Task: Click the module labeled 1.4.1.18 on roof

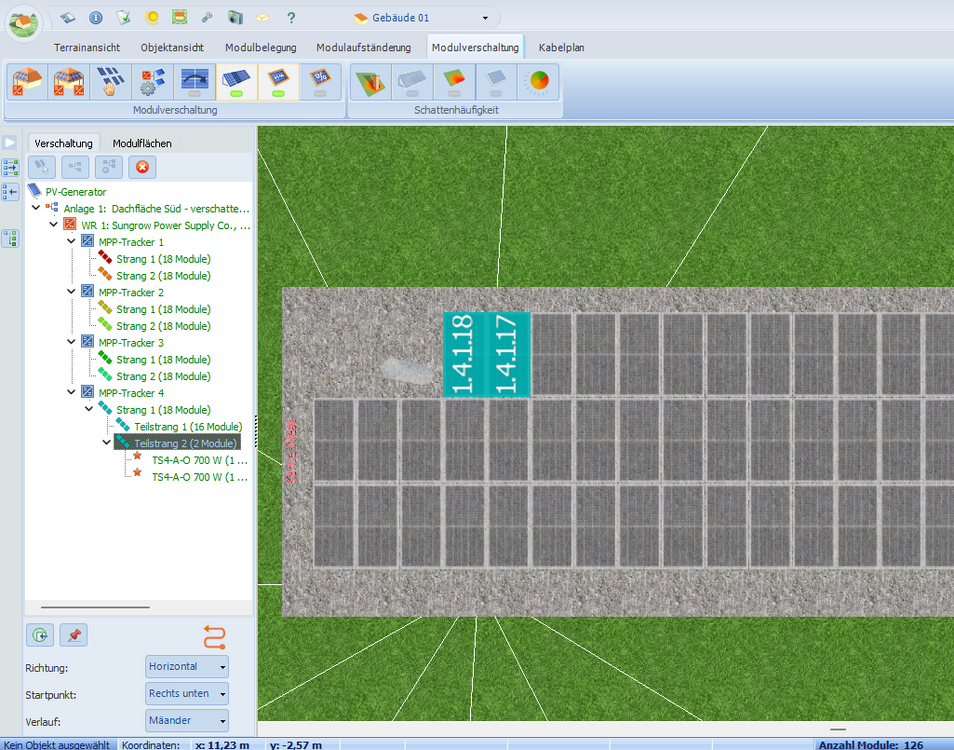Action: point(463,353)
